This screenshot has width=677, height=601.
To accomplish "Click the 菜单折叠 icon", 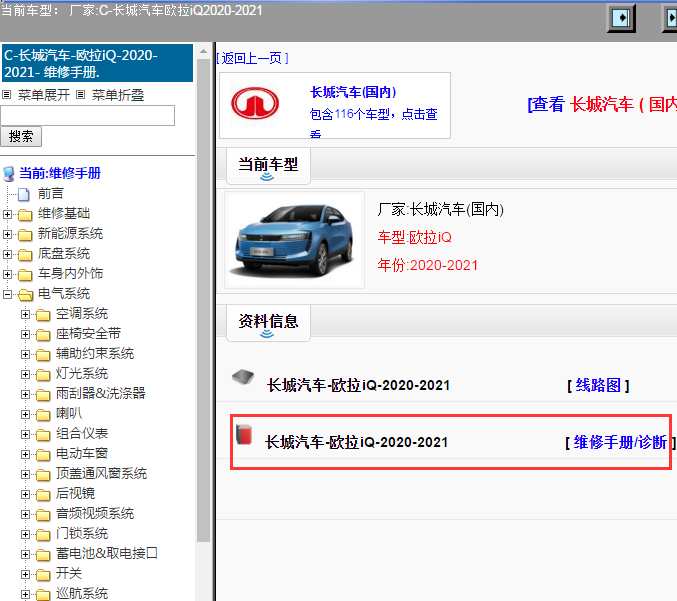I will coord(80,95).
